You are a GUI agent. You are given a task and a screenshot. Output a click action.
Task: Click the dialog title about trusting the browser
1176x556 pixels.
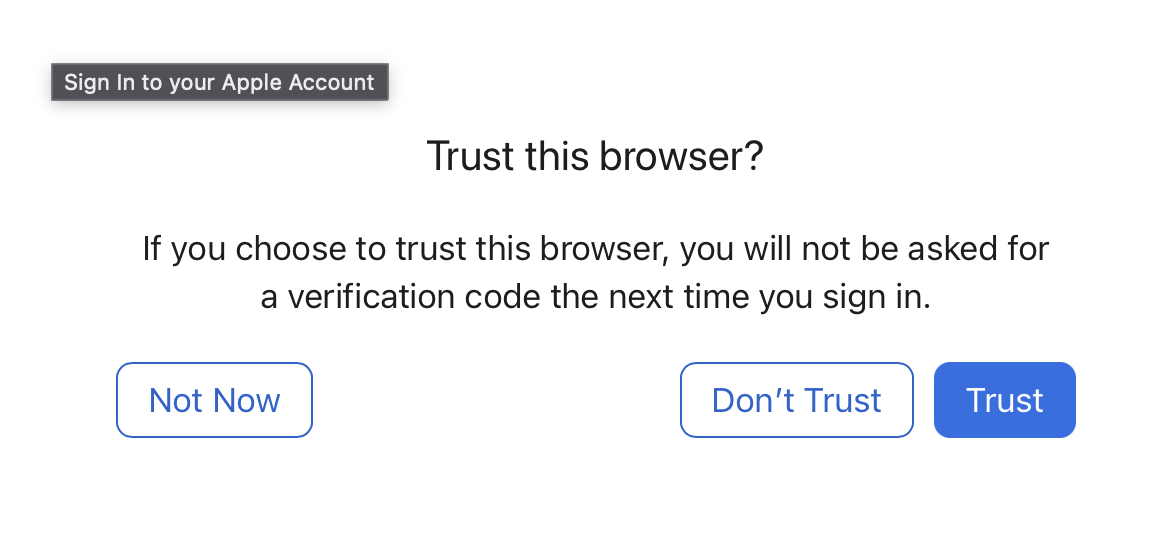595,157
